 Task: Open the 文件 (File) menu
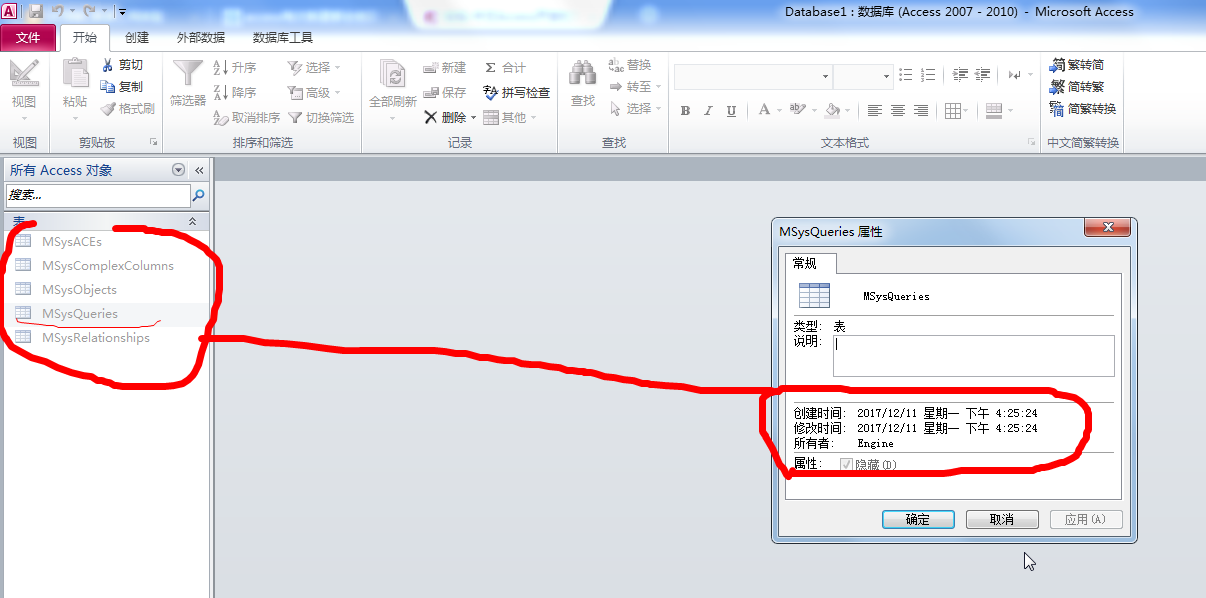(28, 37)
